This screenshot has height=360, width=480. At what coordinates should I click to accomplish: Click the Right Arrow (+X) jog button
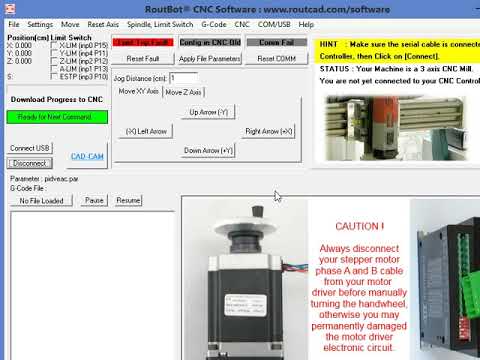(269, 131)
